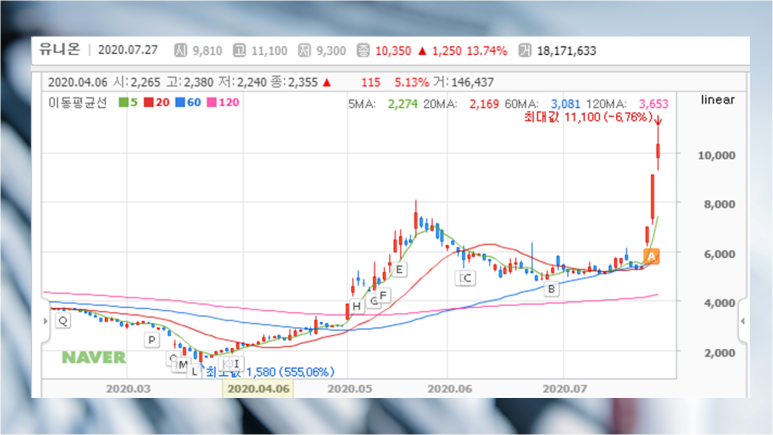This screenshot has height=435, width=773.
Task: Open the L event marker
Action: 195,371
